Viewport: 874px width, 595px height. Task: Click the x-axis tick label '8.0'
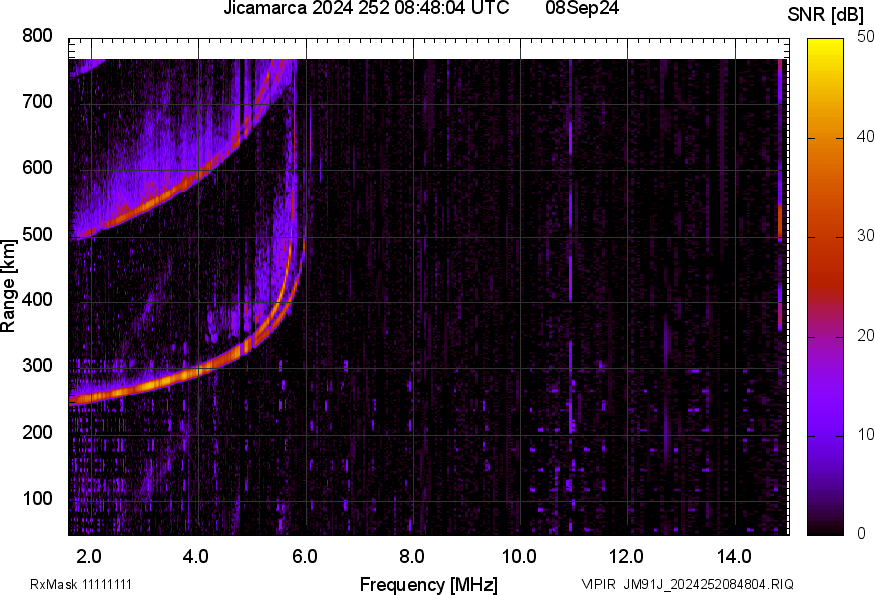coord(411,556)
